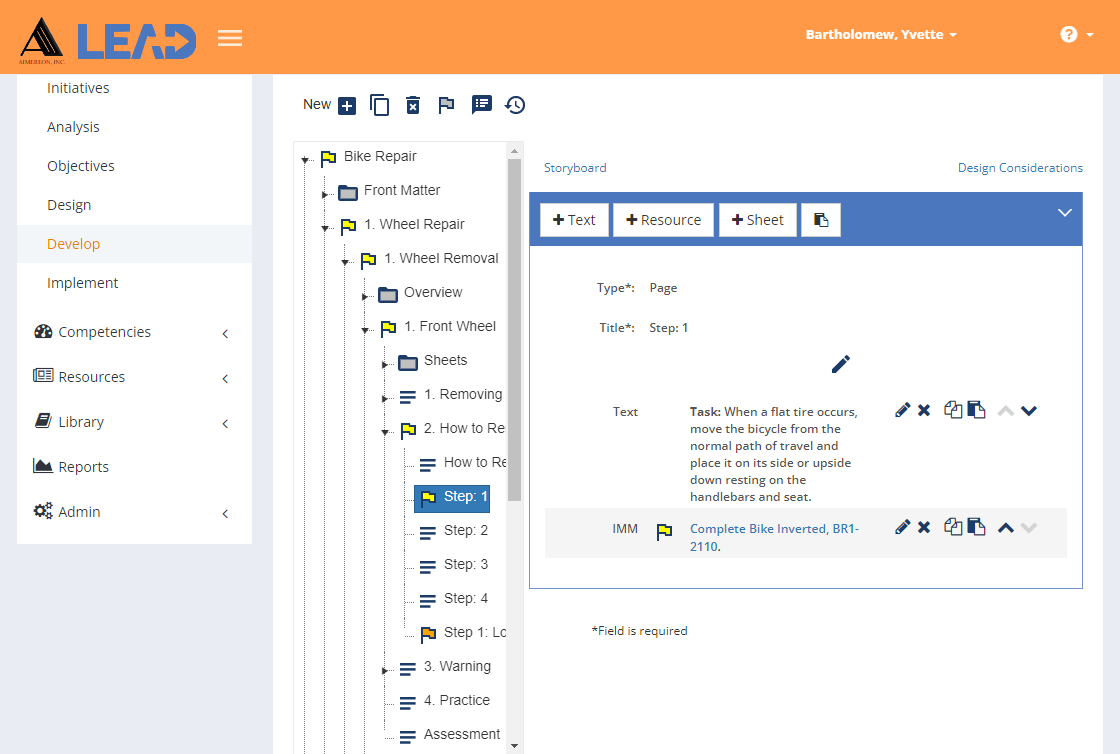Open the Bartholomew, Yvette user dropdown
The height and width of the screenshot is (754, 1120).
[881, 34]
